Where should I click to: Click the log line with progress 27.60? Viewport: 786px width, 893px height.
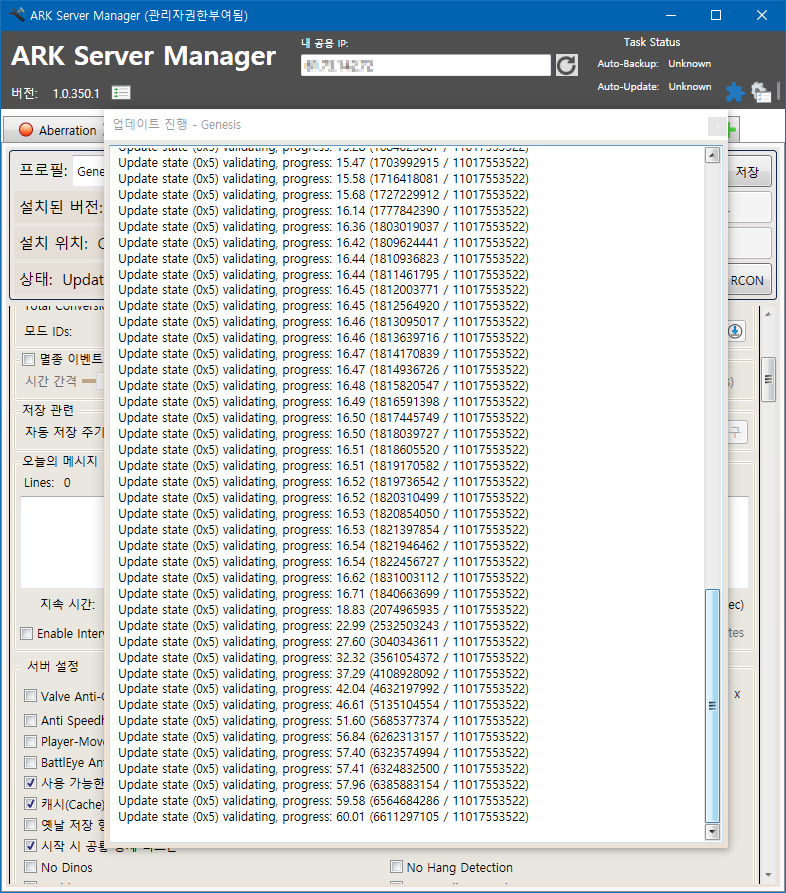[323, 642]
